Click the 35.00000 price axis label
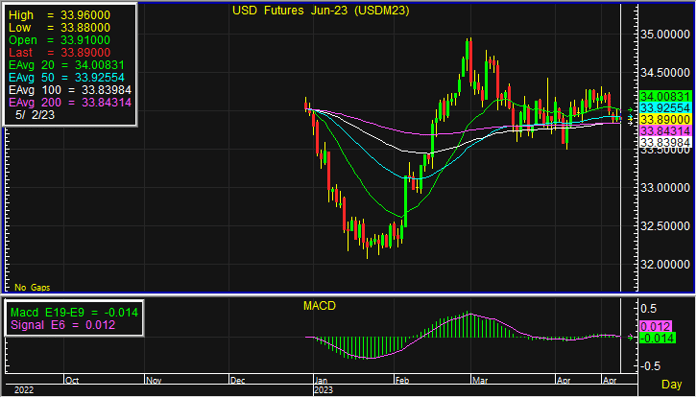Screen dimensions: 697x398 [x=665, y=34]
